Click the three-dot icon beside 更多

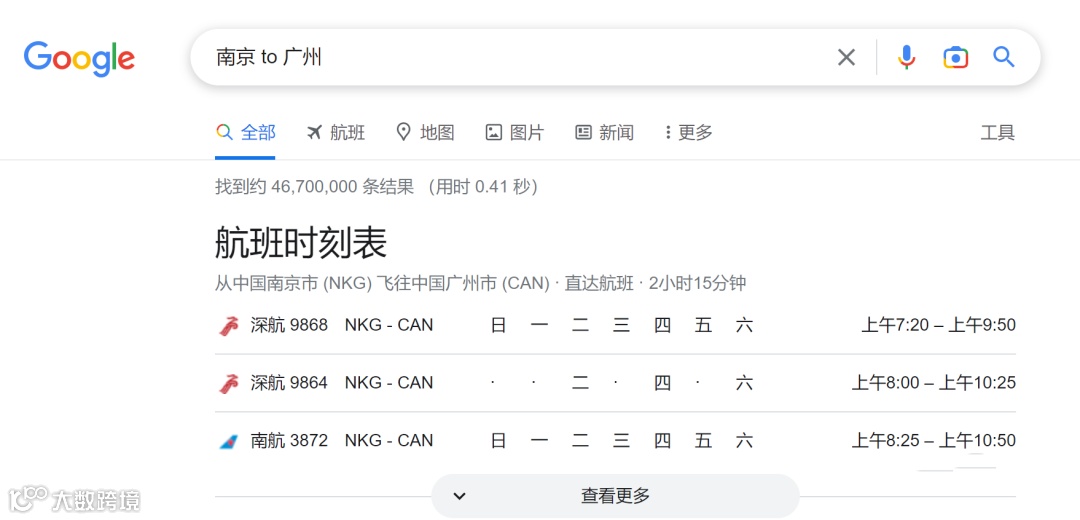(668, 132)
